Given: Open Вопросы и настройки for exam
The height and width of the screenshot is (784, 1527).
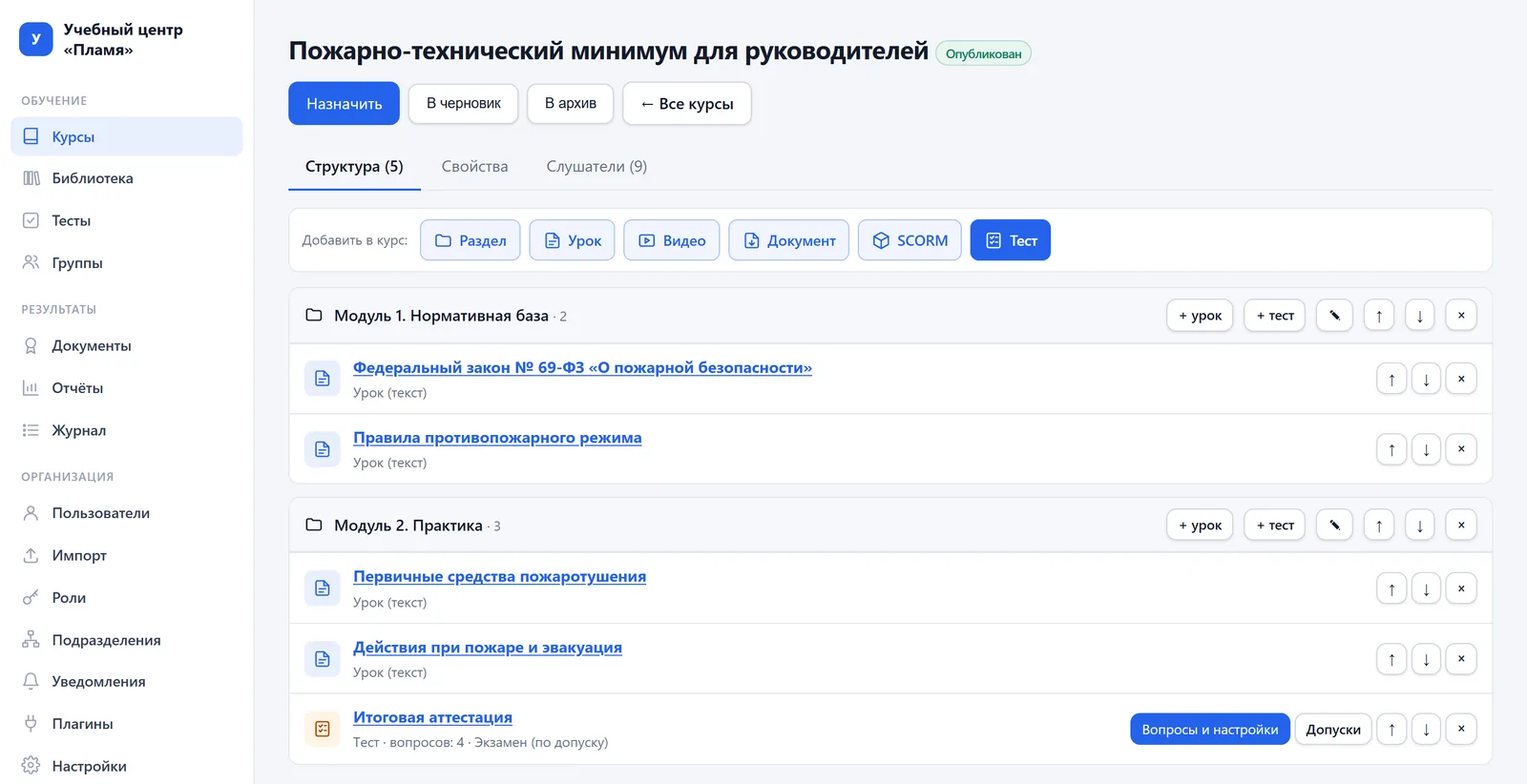Looking at the screenshot, I should pyautogui.click(x=1210, y=729).
